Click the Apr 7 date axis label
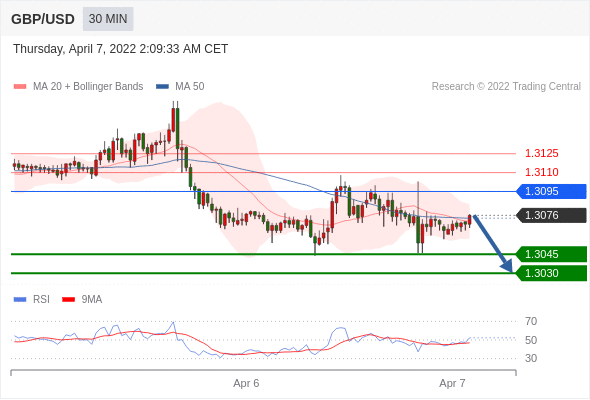 [452, 383]
